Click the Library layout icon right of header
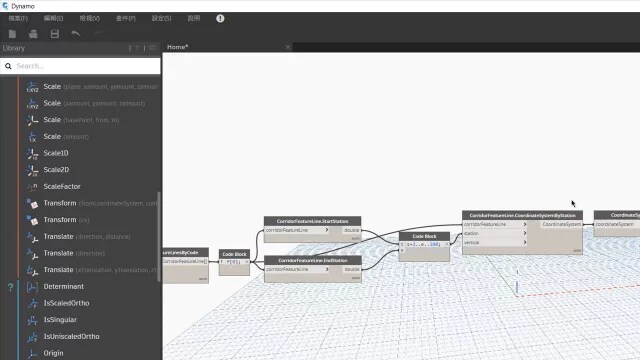The width and height of the screenshot is (640, 360). 153,48
